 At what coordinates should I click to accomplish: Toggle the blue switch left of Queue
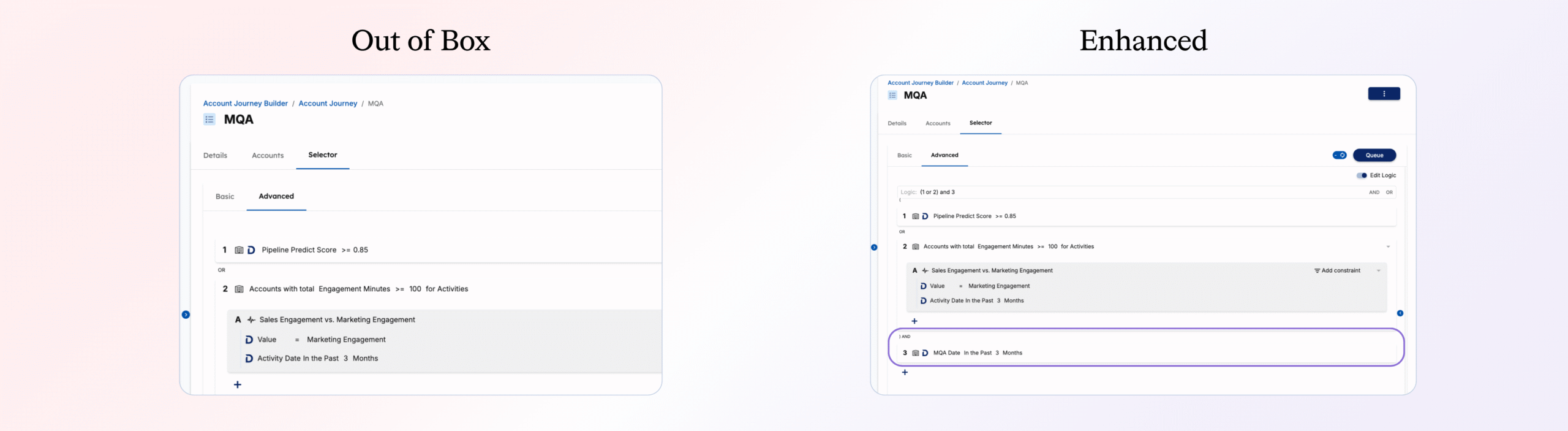click(1340, 155)
